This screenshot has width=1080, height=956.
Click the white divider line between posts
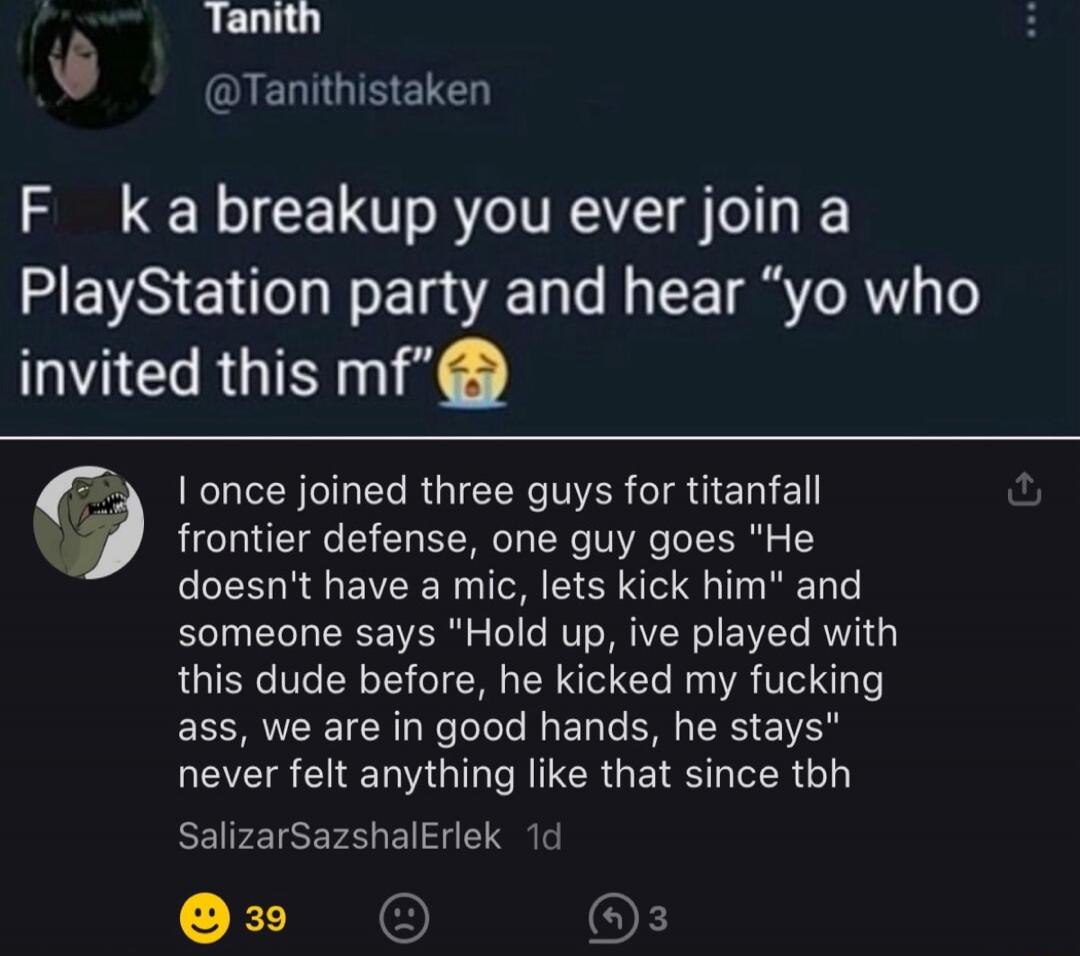540,437
